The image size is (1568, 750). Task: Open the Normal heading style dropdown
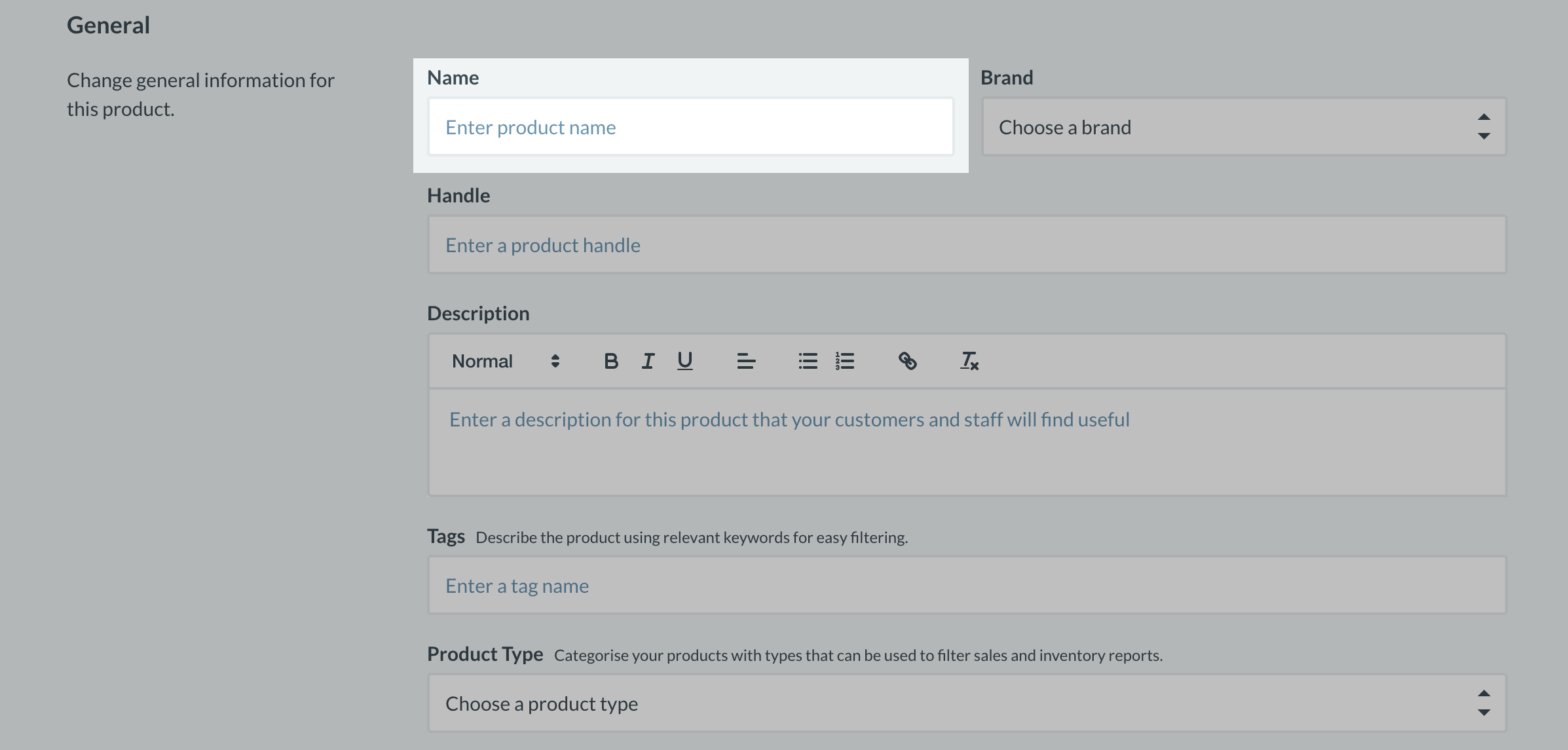505,361
